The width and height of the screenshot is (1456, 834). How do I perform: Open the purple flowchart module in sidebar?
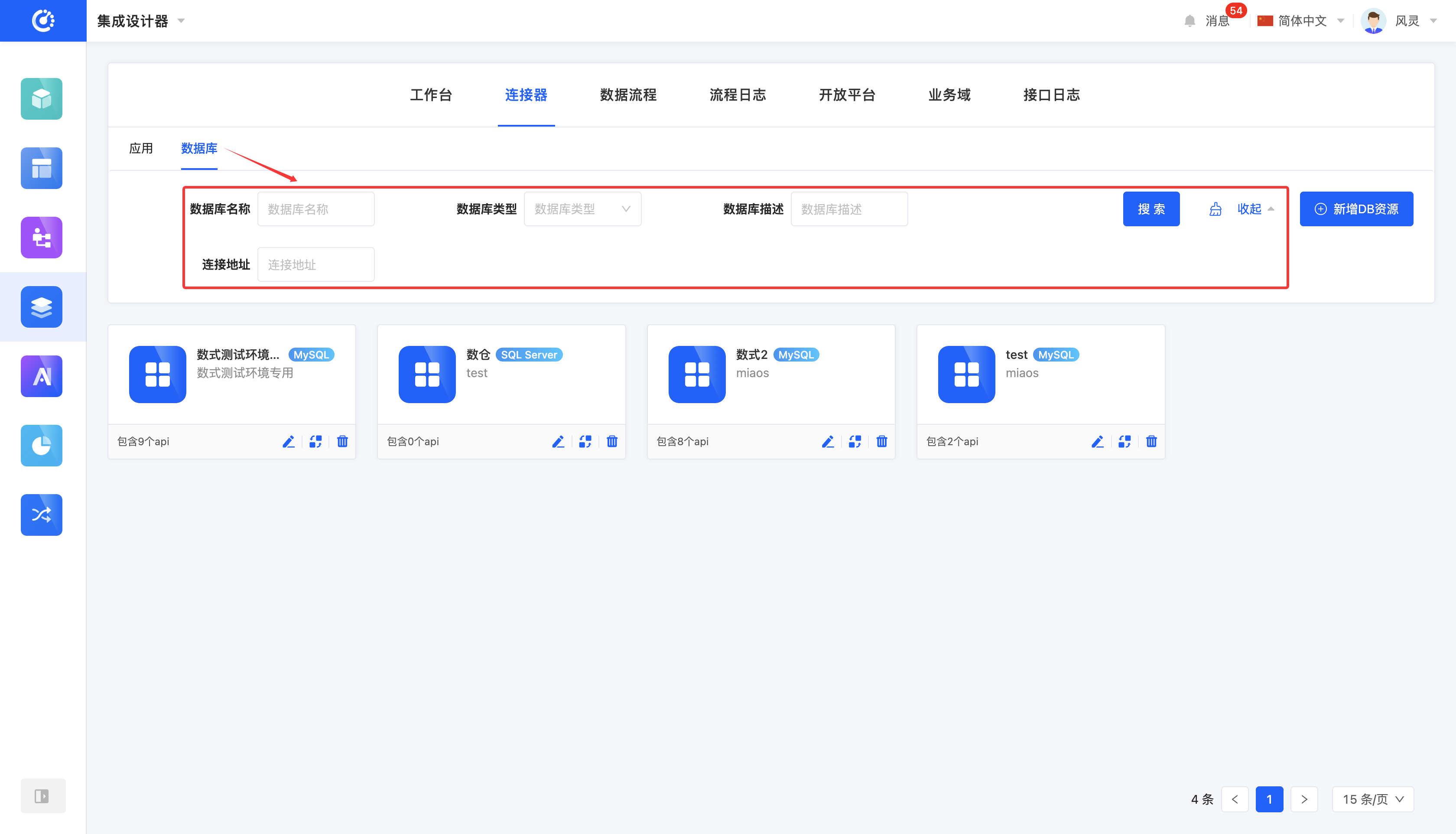pos(41,237)
